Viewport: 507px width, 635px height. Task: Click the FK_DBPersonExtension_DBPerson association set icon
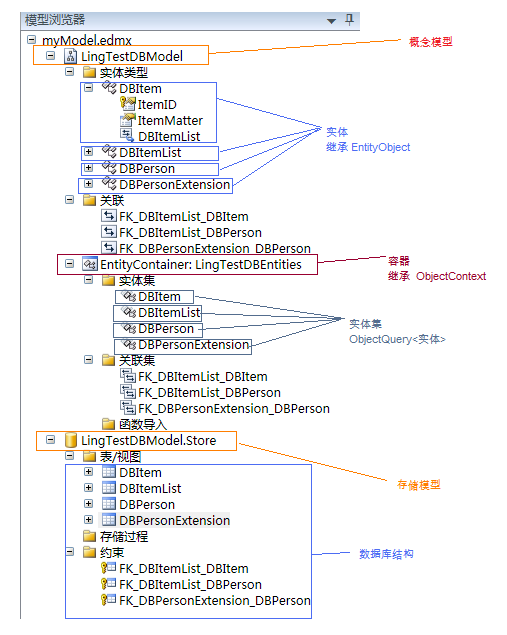click(x=128, y=408)
